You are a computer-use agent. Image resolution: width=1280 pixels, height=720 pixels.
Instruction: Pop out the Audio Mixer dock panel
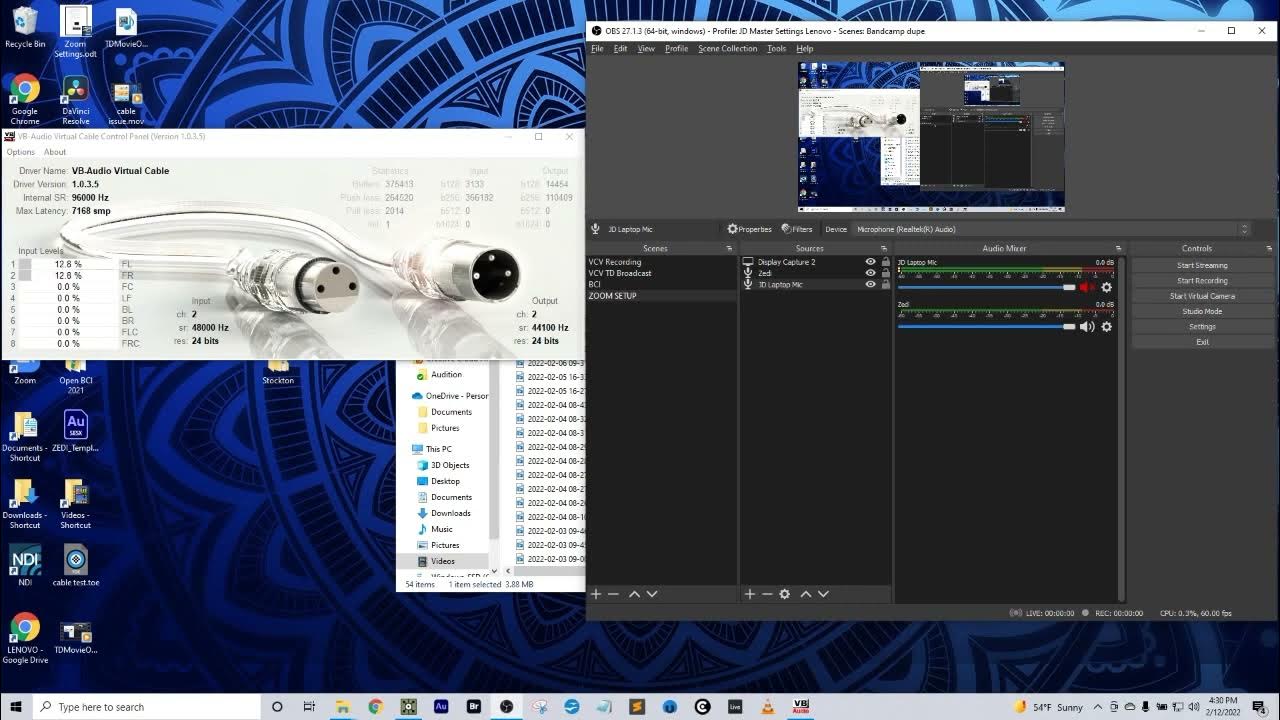pos(1118,249)
